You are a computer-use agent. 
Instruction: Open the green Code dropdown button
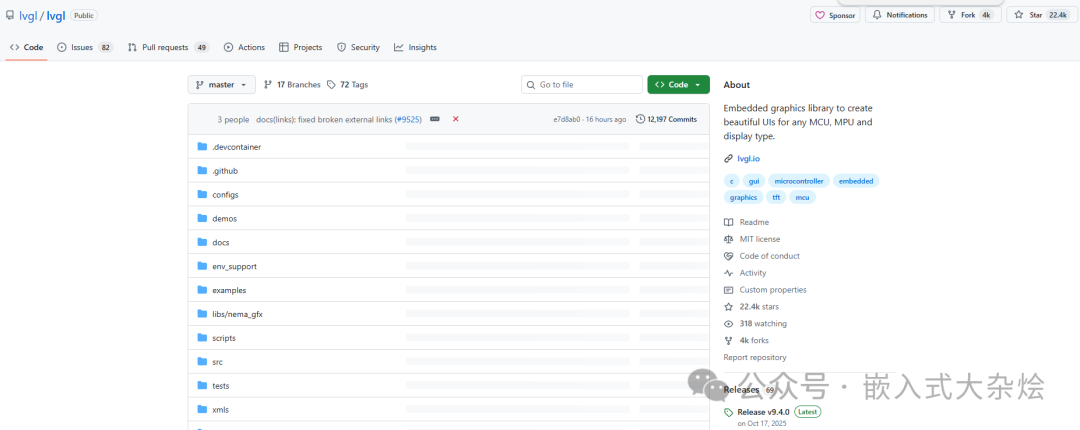(678, 85)
